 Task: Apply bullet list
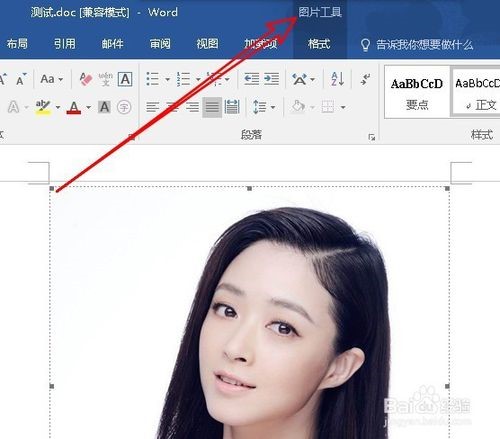(153, 79)
